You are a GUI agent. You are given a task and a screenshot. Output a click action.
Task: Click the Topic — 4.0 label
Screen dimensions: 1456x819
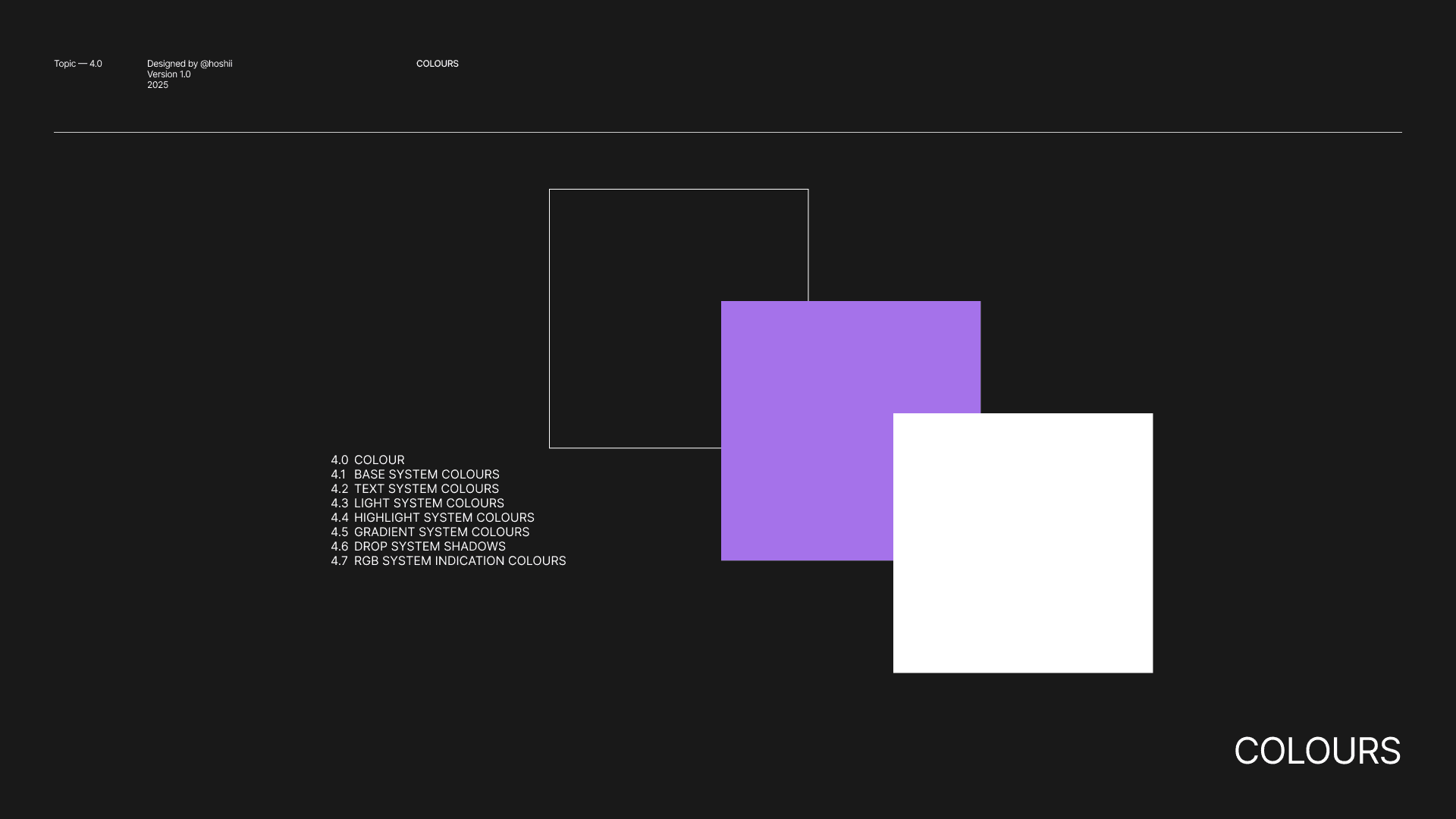[x=77, y=64]
